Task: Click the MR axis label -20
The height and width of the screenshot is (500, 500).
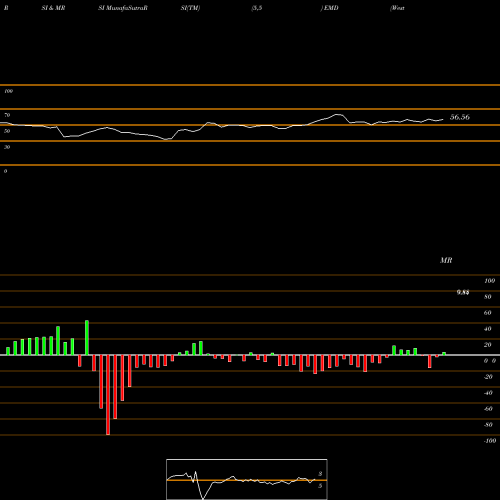Action: click(x=488, y=377)
